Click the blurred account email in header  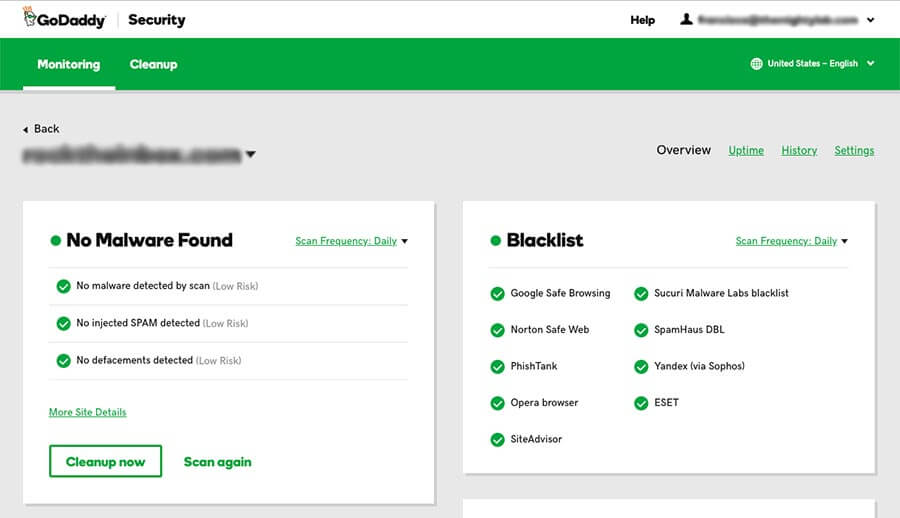pos(778,20)
